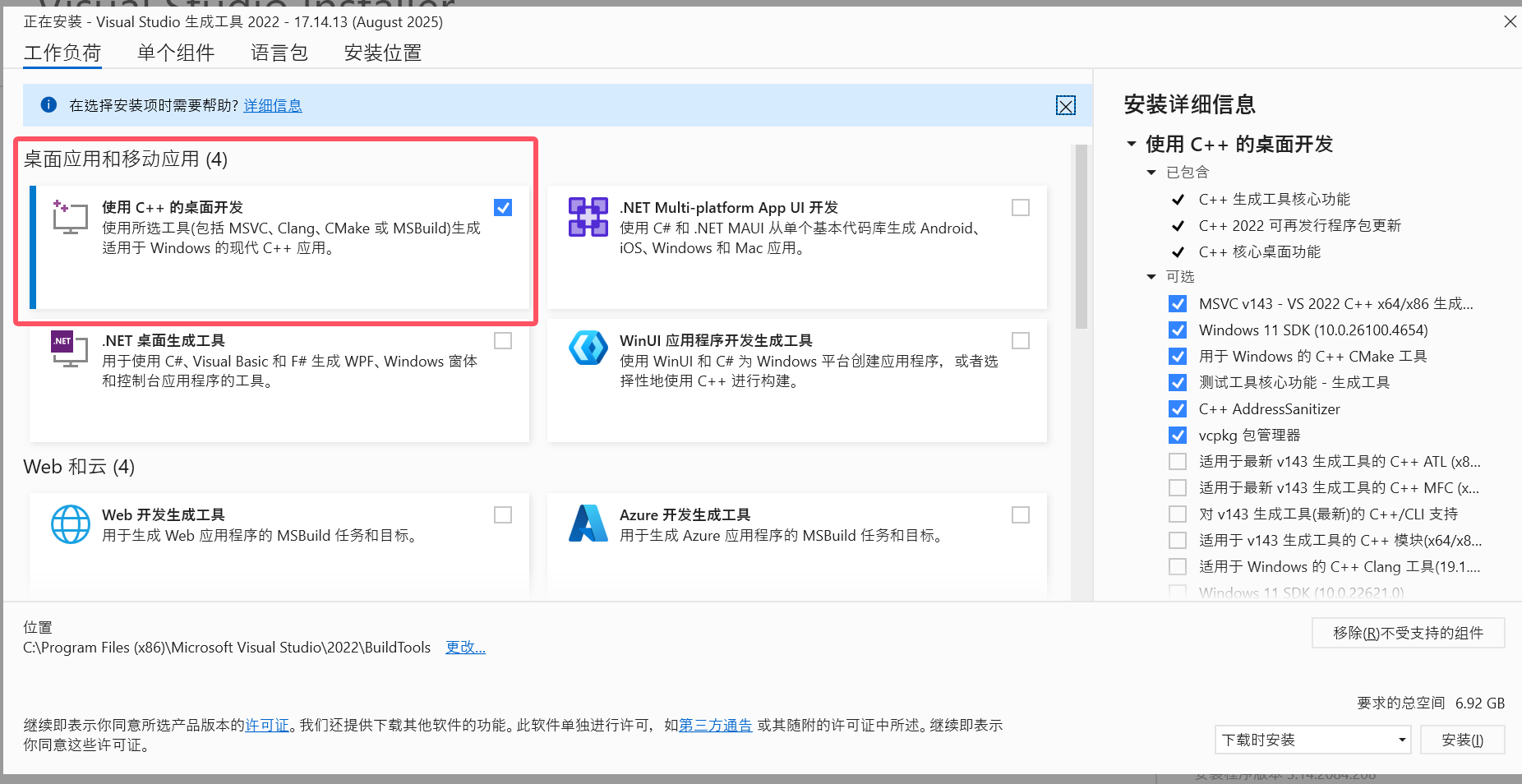Collapse 使用 C++ 的桌面开发 details node
The image size is (1522, 784).
[x=1132, y=144]
